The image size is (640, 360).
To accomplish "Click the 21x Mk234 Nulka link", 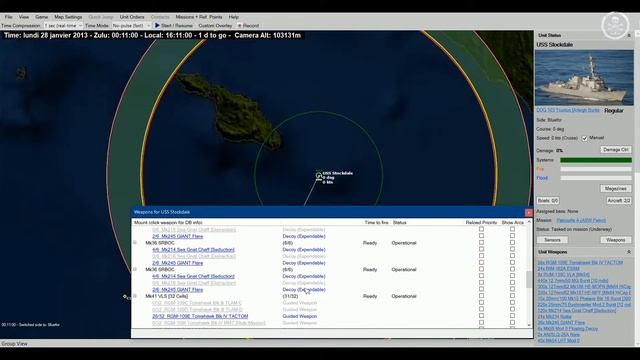I will tap(554, 317).
